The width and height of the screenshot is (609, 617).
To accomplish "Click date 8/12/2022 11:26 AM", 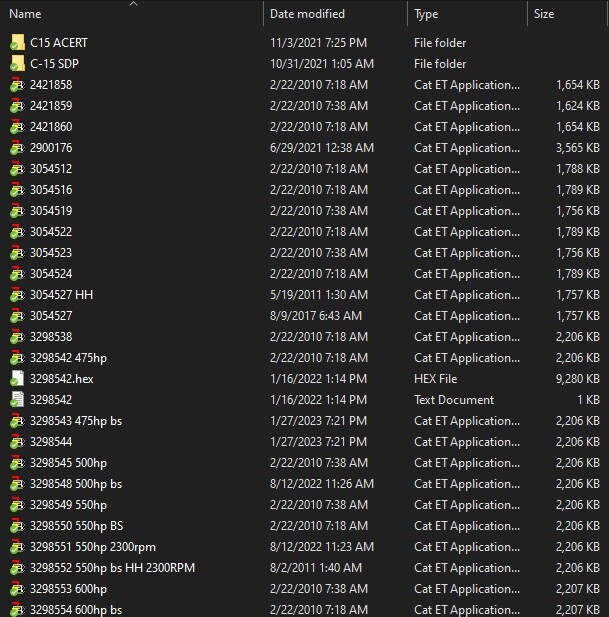I will pyautogui.click(x=322, y=484).
